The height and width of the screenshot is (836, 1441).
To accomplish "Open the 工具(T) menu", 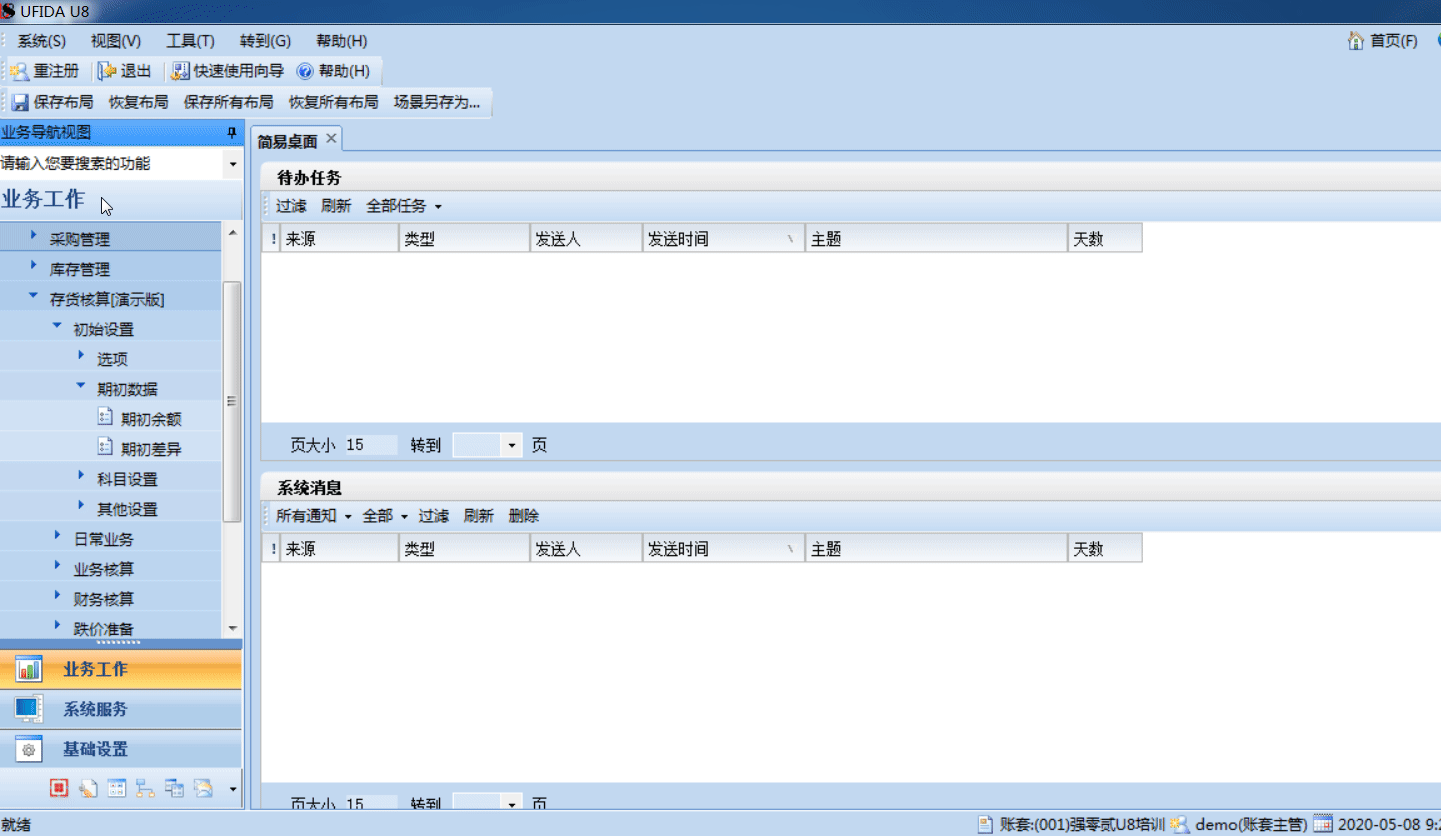I will coord(190,41).
